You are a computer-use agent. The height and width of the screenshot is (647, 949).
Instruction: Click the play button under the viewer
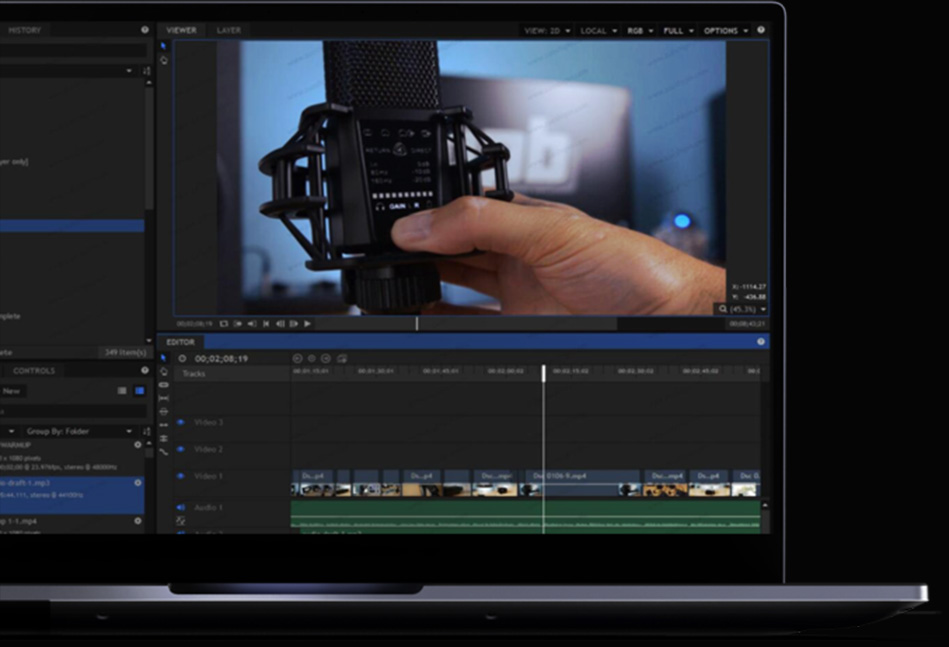tap(307, 324)
